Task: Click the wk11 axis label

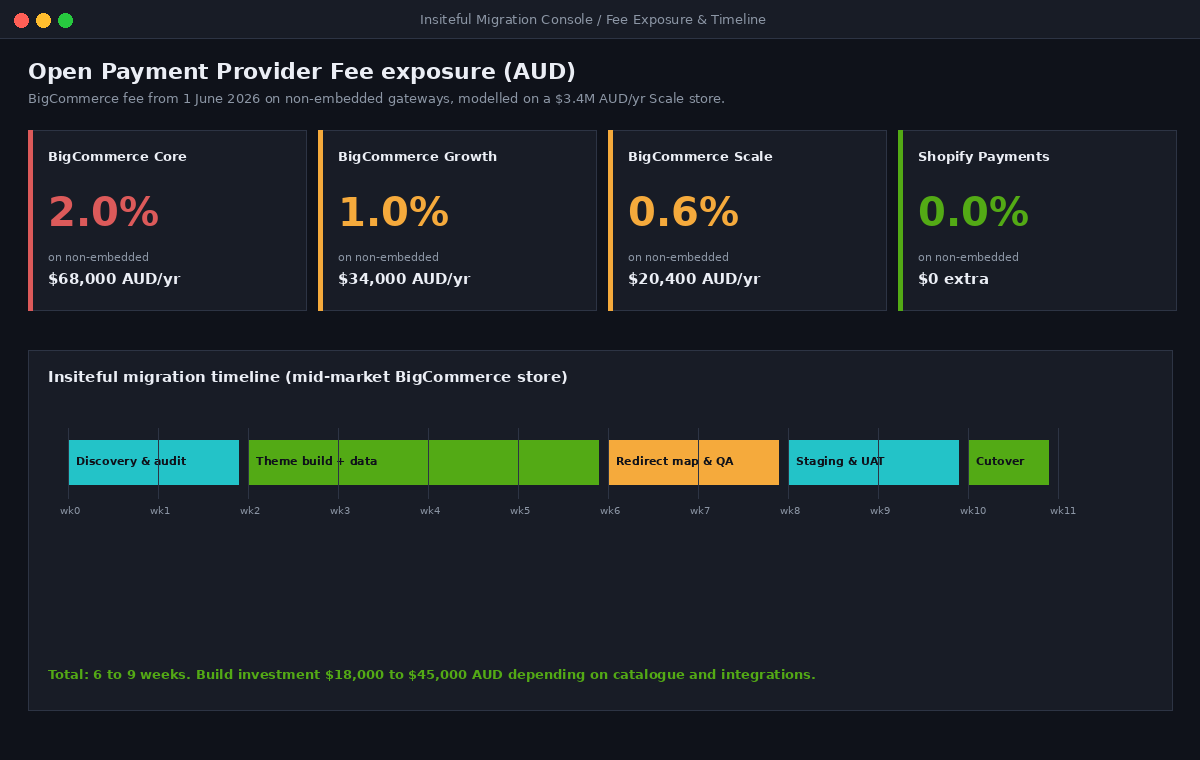Action: pyautogui.click(x=1063, y=511)
